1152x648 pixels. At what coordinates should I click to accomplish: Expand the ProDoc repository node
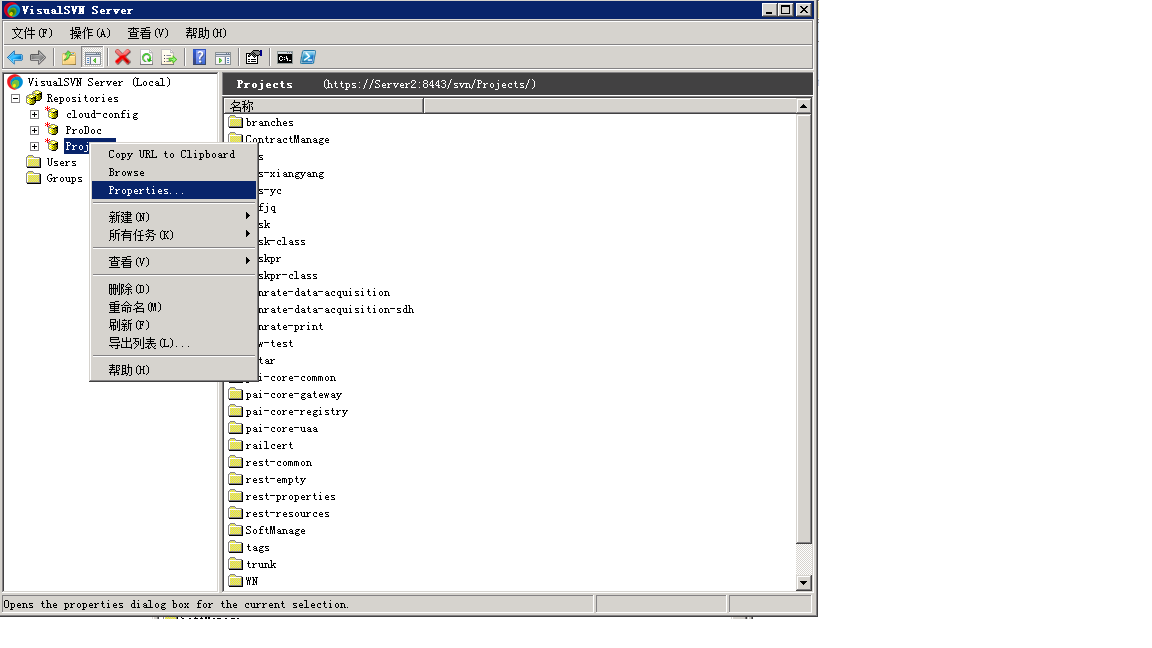click(35, 130)
